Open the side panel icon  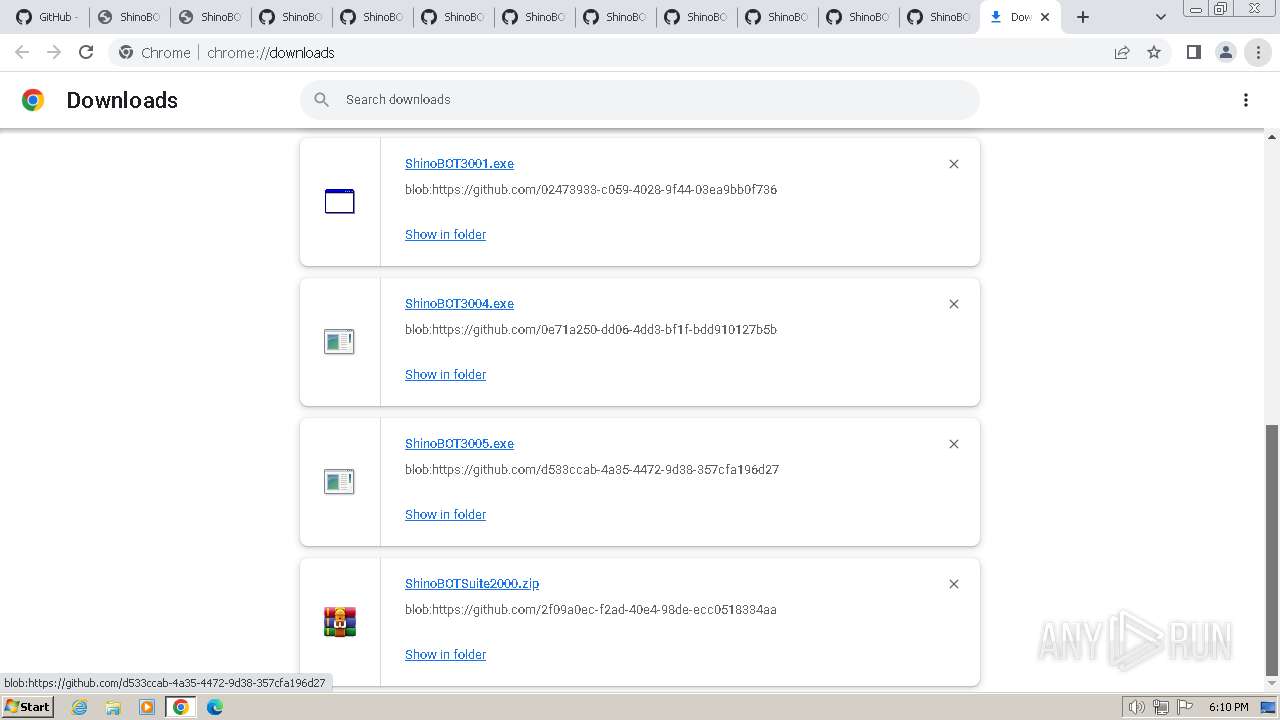(1193, 52)
